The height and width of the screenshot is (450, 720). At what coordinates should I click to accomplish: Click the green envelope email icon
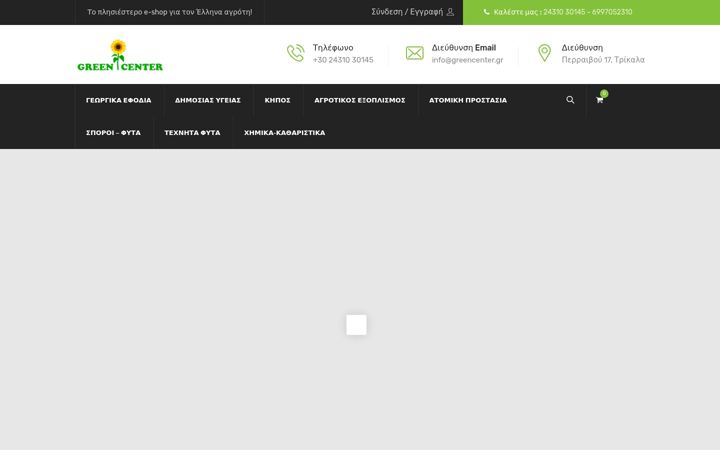coord(415,53)
